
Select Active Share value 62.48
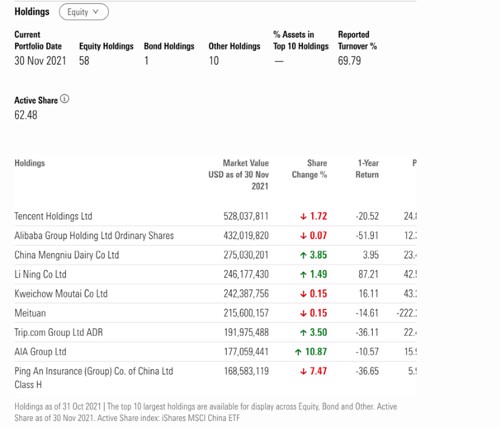pyautogui.click(x=26, y=115)
